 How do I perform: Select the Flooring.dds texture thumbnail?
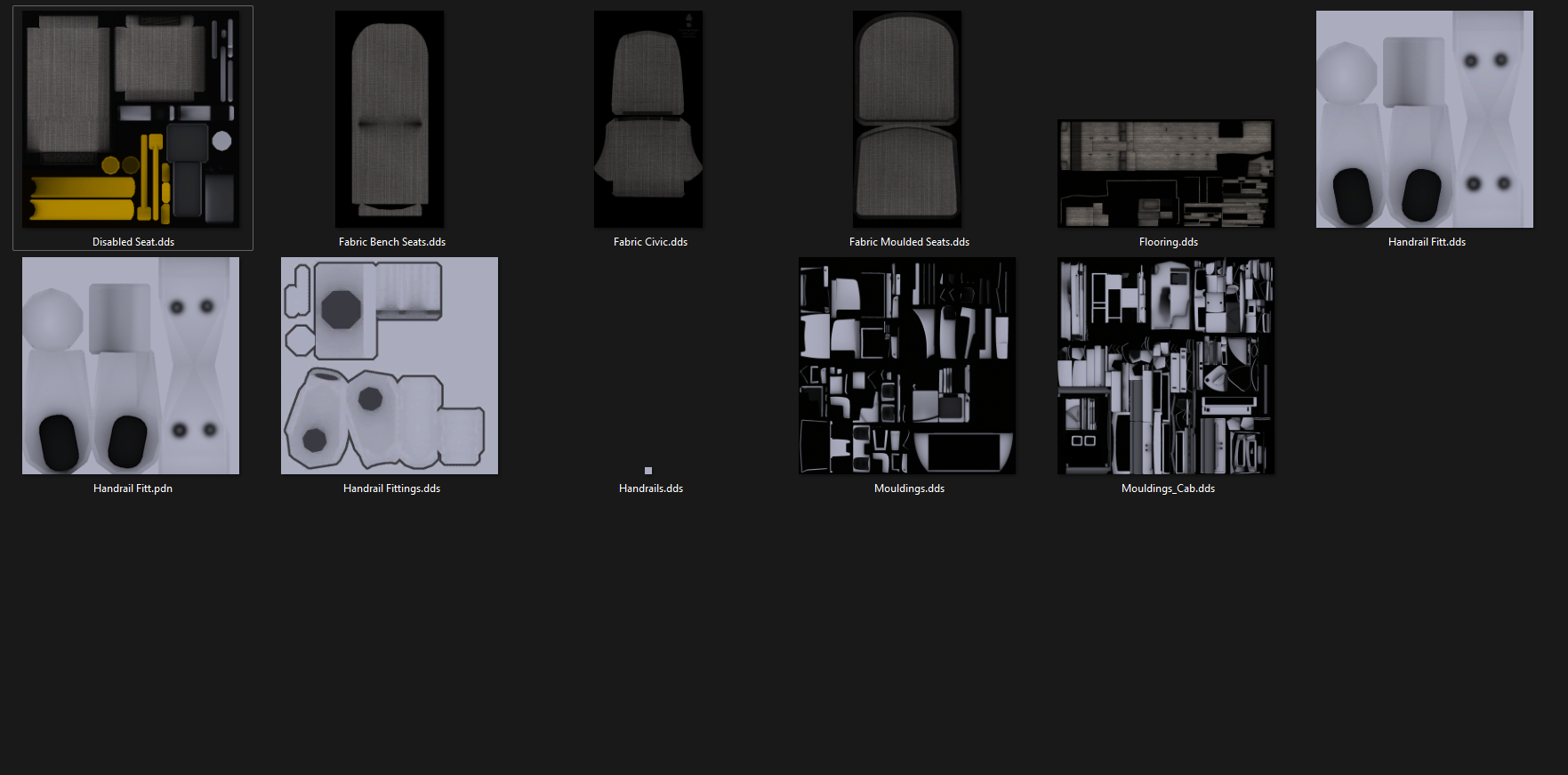[x=1166, y=174]
